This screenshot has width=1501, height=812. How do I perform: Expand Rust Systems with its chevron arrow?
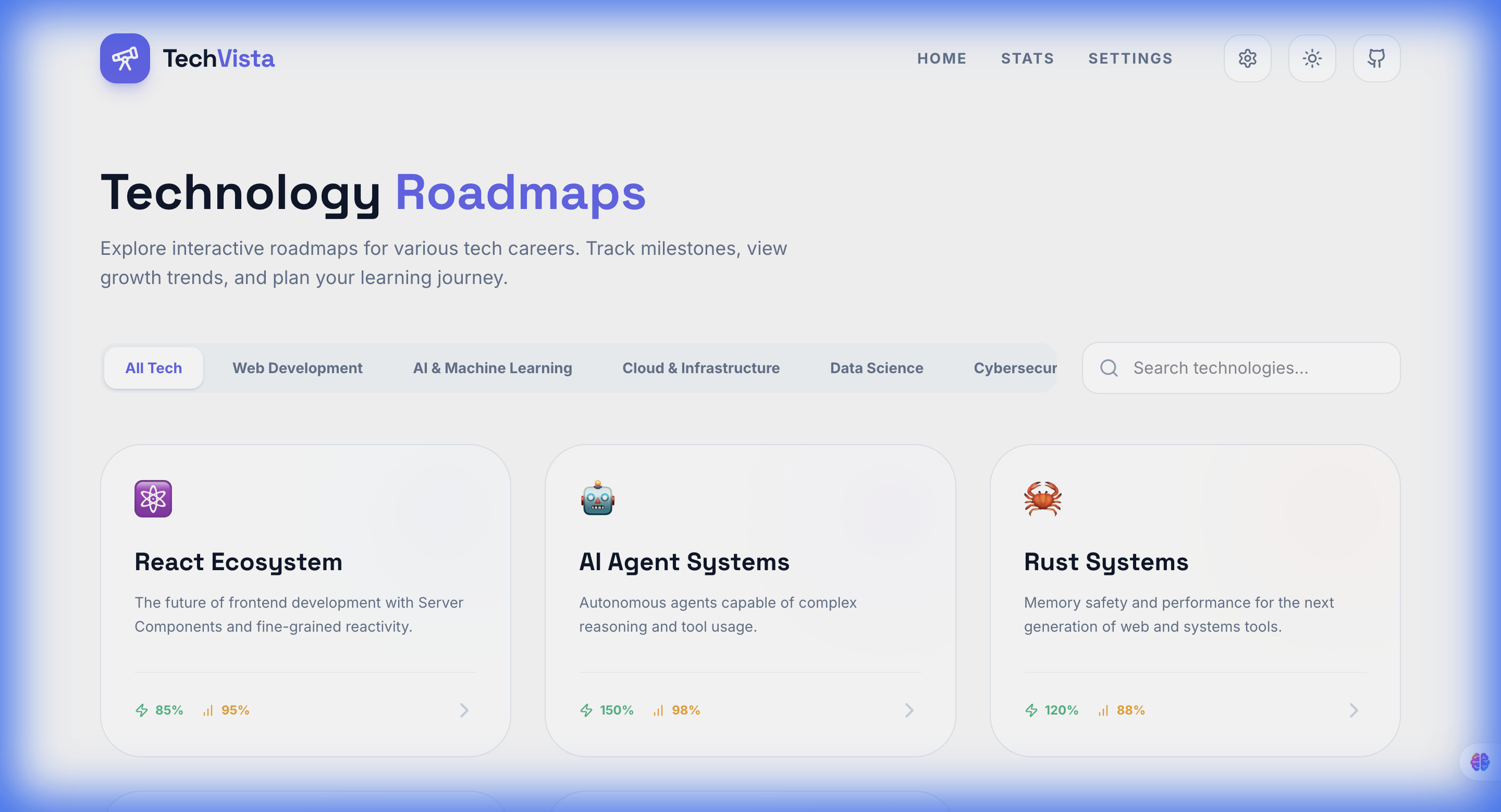pyautogui.click(x=1354, y=710)
